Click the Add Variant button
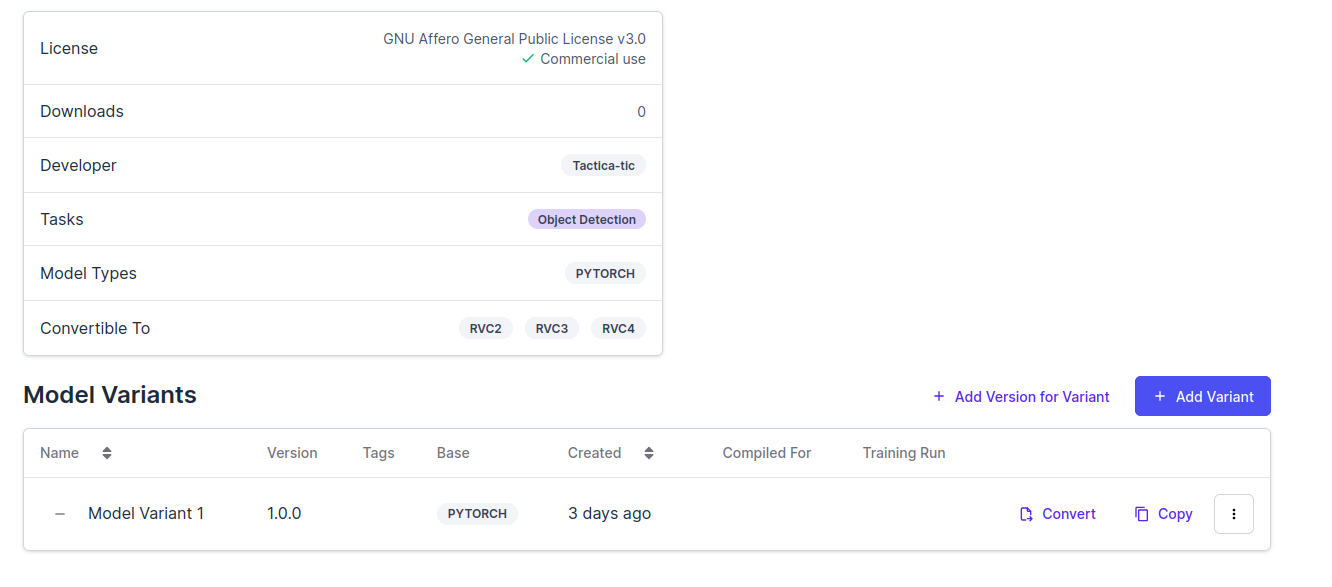Image resolution: width=1332 pixels, height=587 pixels. point(1202,396)
